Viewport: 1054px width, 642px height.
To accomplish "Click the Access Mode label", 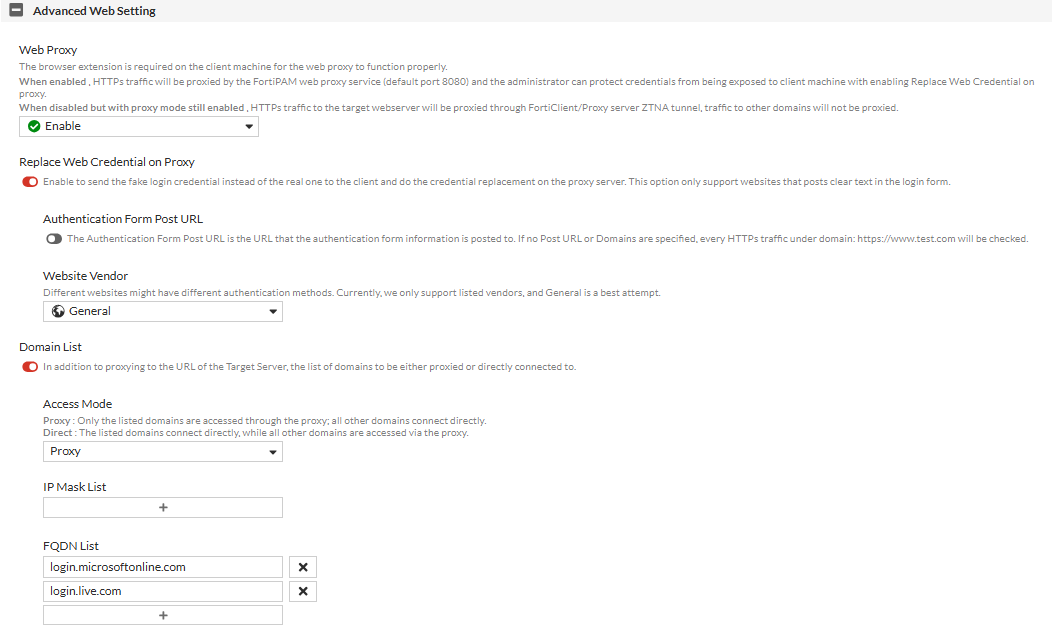I will coord(77,404).
